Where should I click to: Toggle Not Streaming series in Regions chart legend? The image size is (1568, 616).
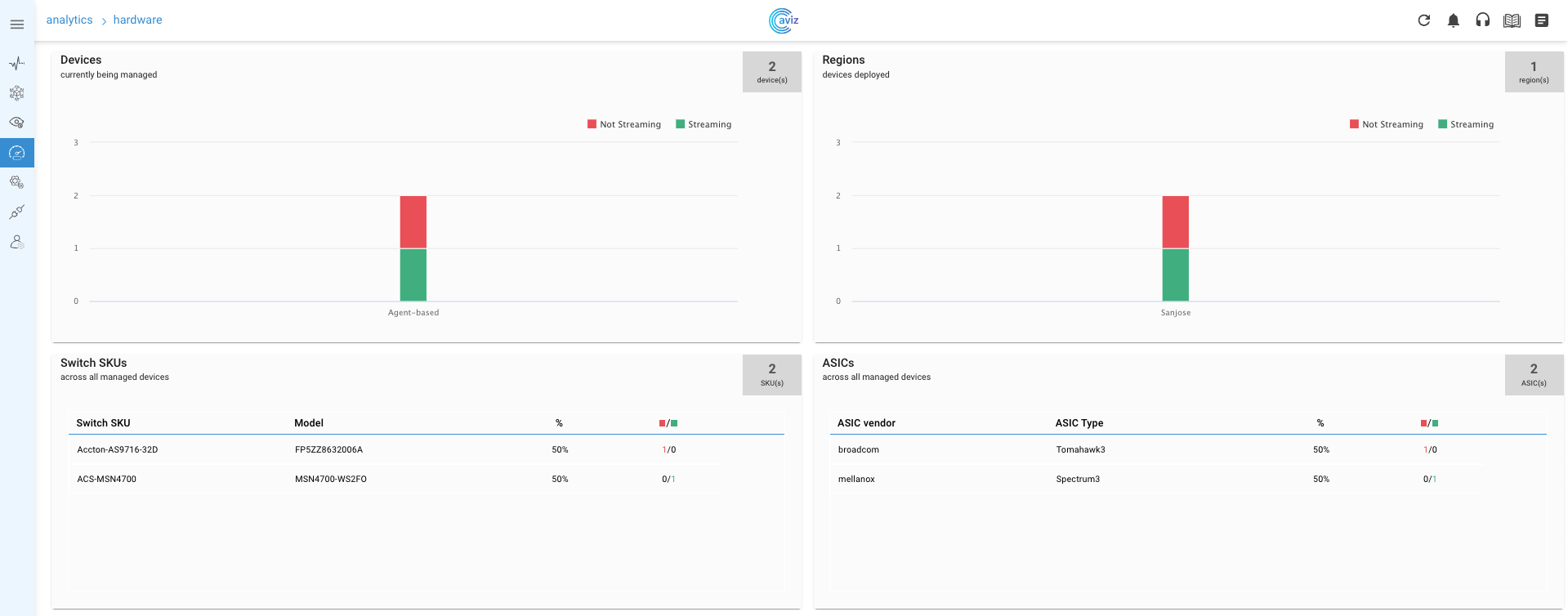click(1387, 124)
